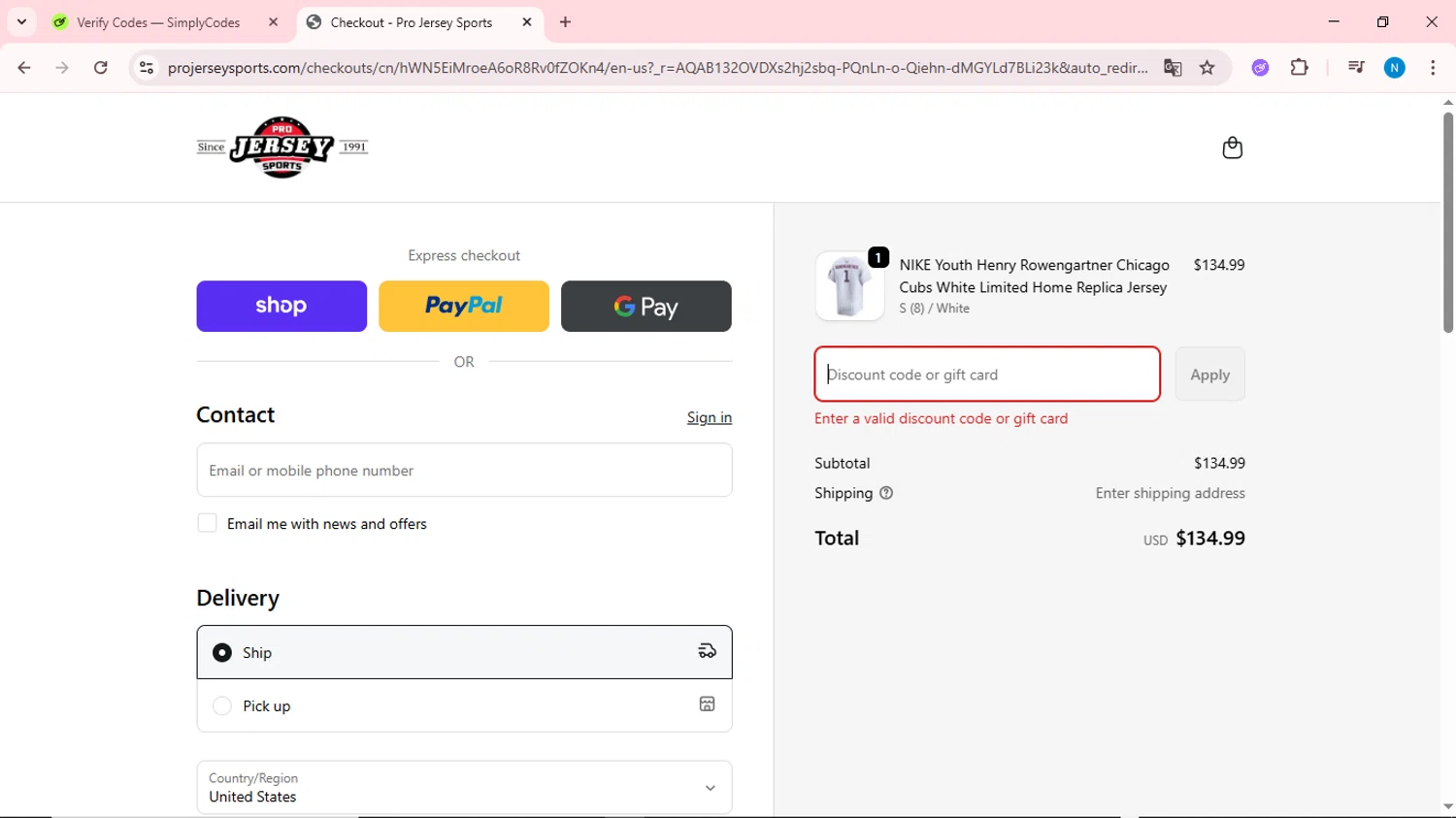Screen dimensions: 1456x818
Task: Click the browser forward arrow
Action: tap(62, 68)
